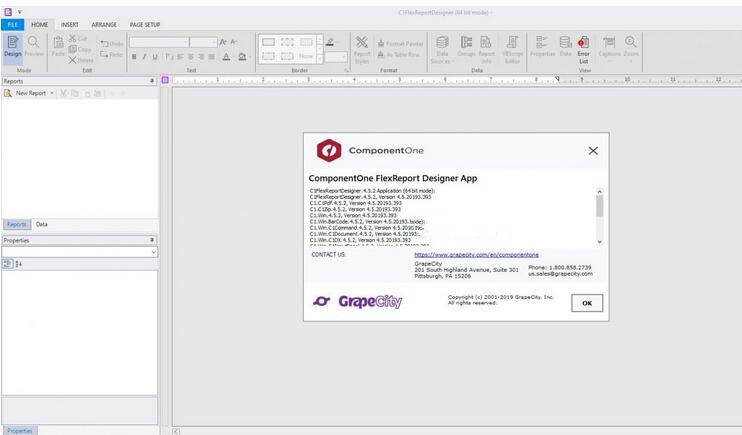Open the Zoom dropdown in ribbon

[631, 49]
